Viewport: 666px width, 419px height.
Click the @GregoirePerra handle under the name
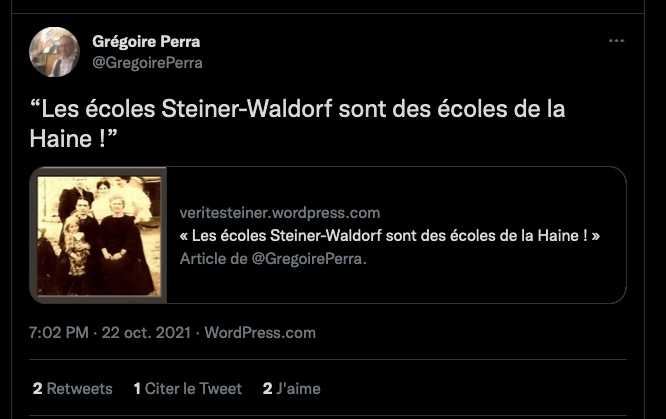[147, 63]
